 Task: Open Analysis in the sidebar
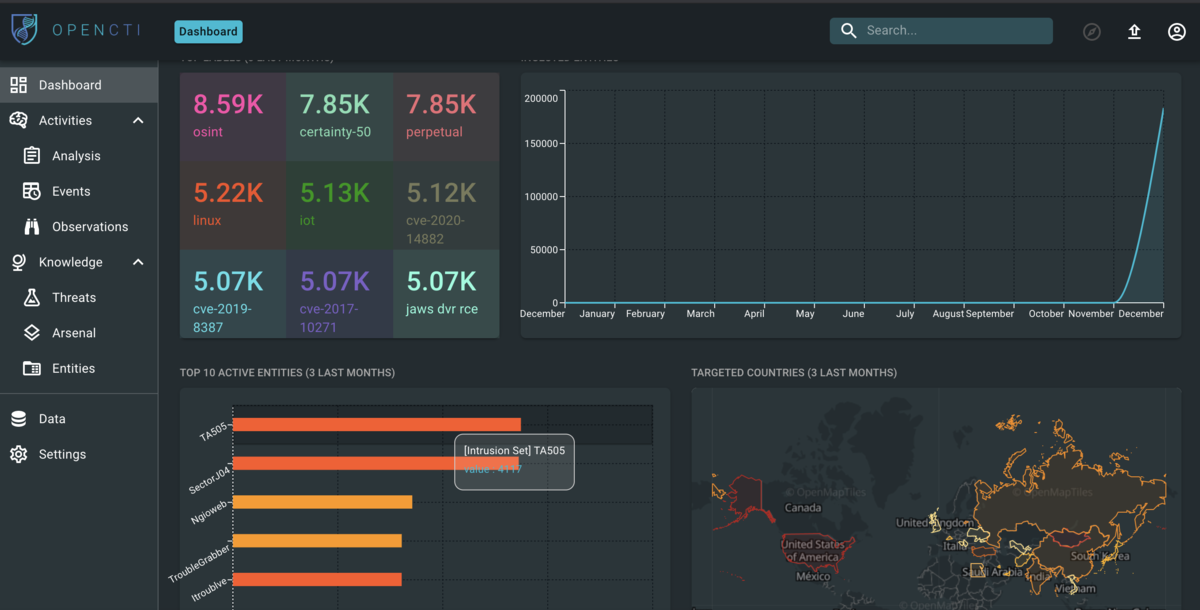[79, 156]
